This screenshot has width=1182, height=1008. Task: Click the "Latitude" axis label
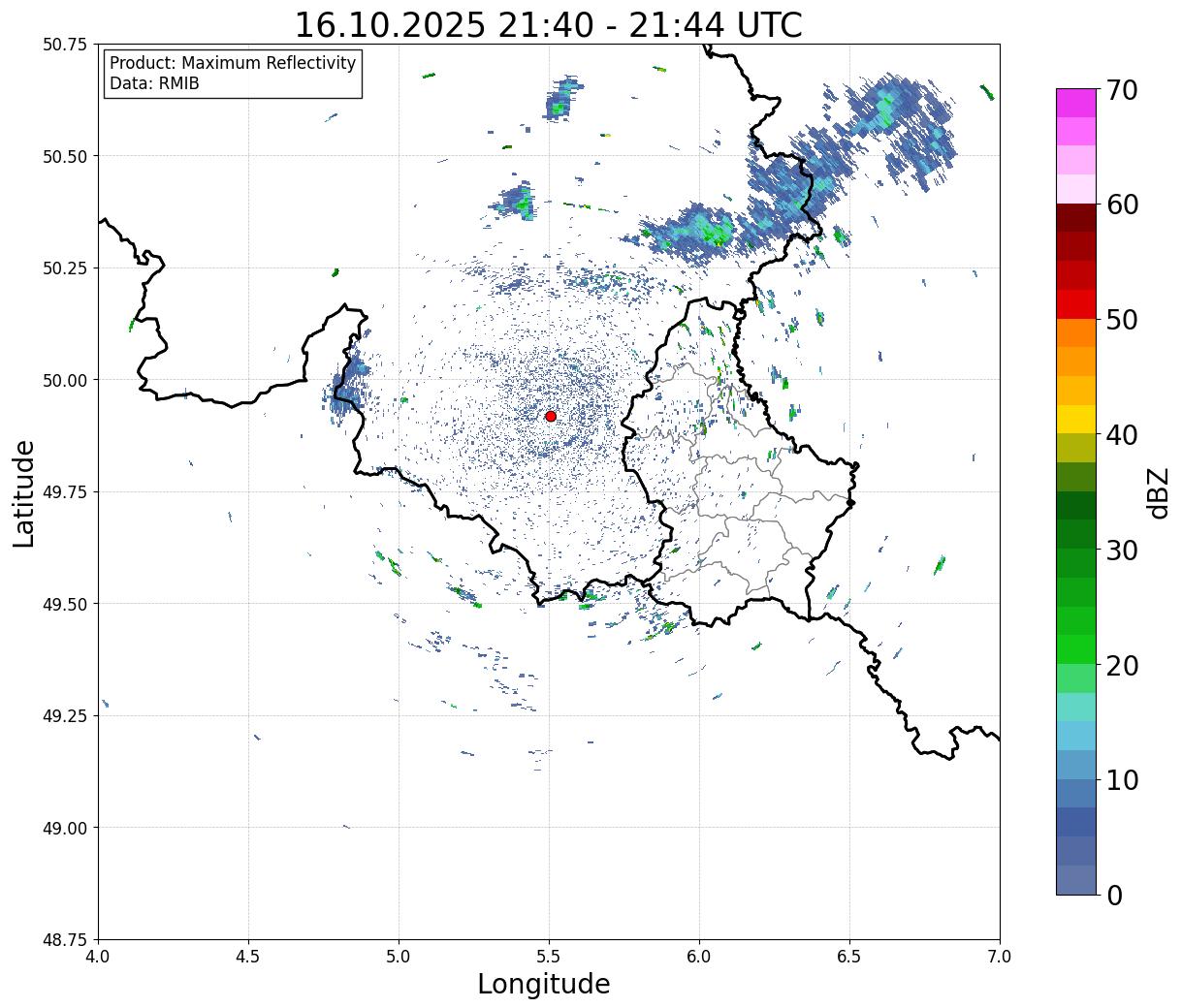point(24,492)
